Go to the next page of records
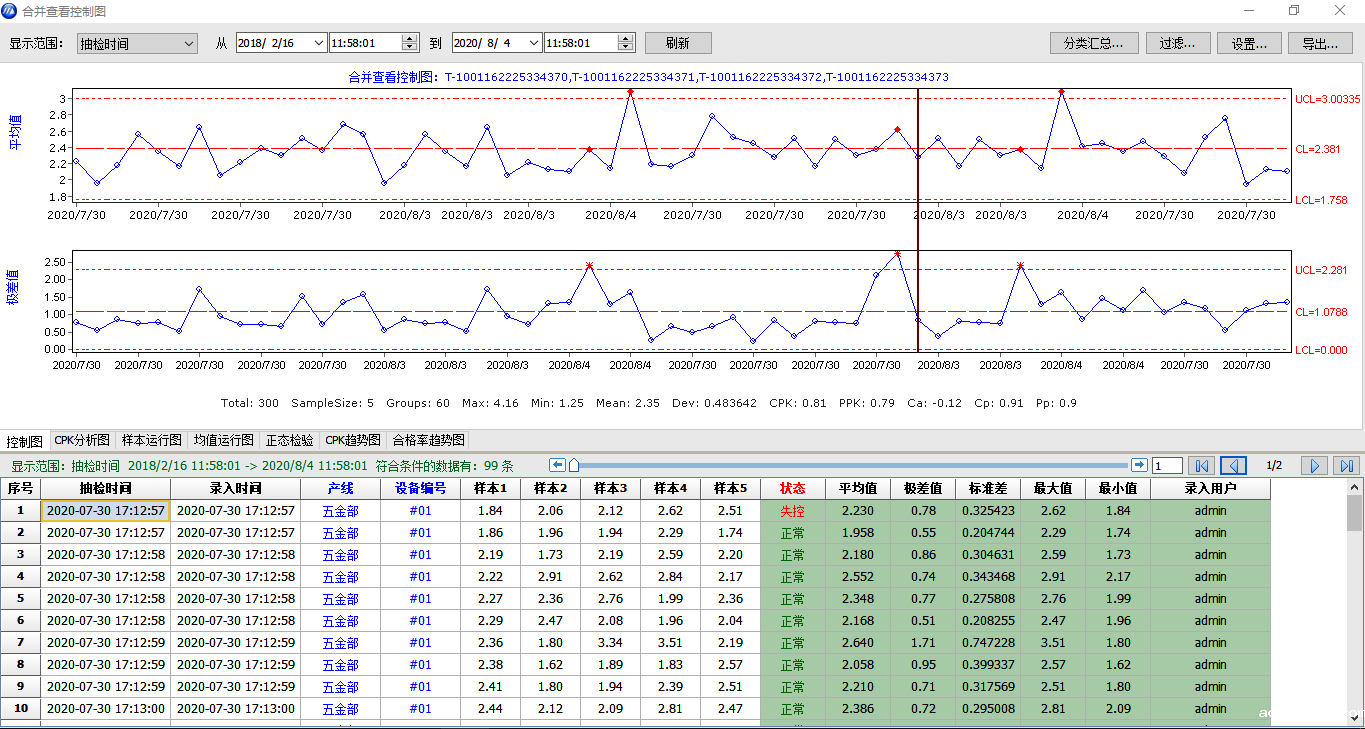Screen dimensions: 1365x729 click(1316, 466)
